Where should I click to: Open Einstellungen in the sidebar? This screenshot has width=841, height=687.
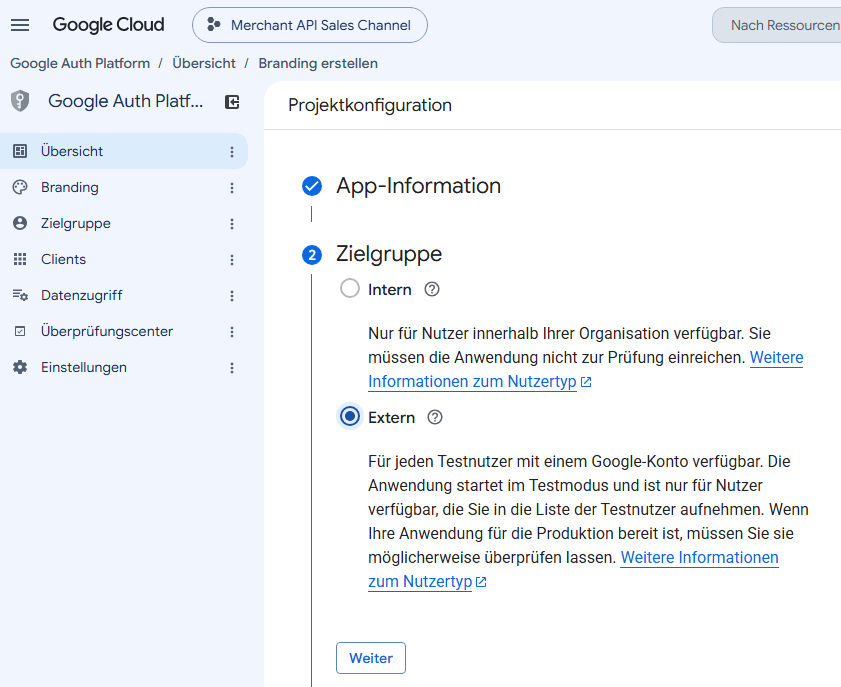tap(124, 367)
